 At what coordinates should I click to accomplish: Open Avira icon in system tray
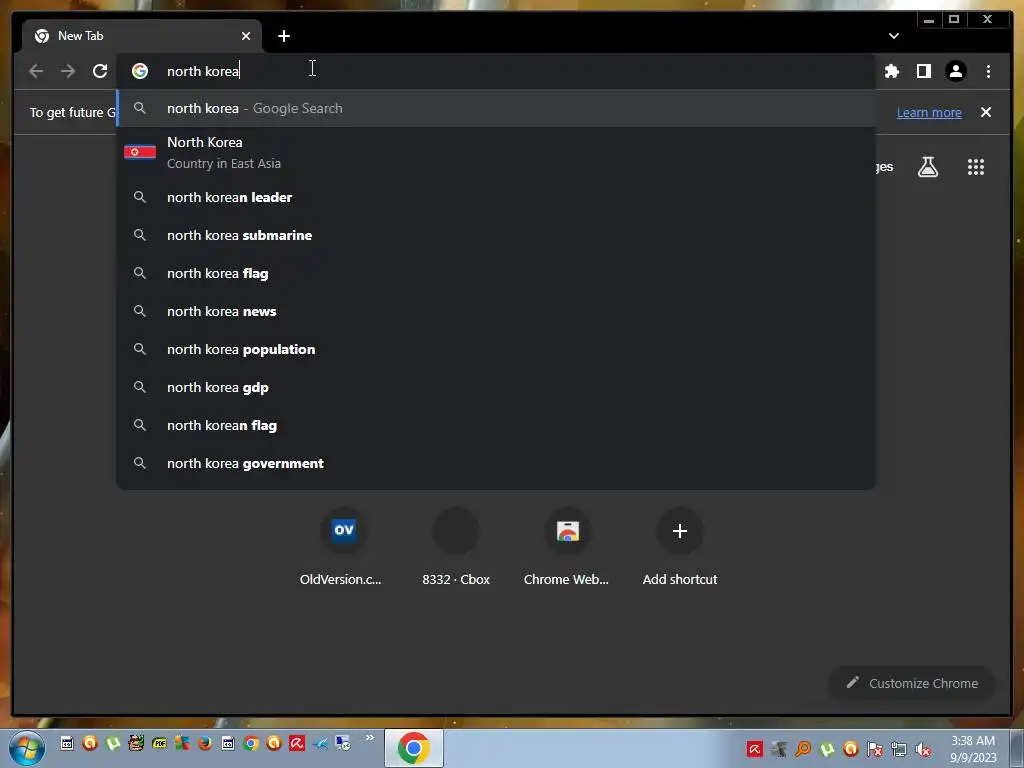pyautogui.click(x=755, y=749)
